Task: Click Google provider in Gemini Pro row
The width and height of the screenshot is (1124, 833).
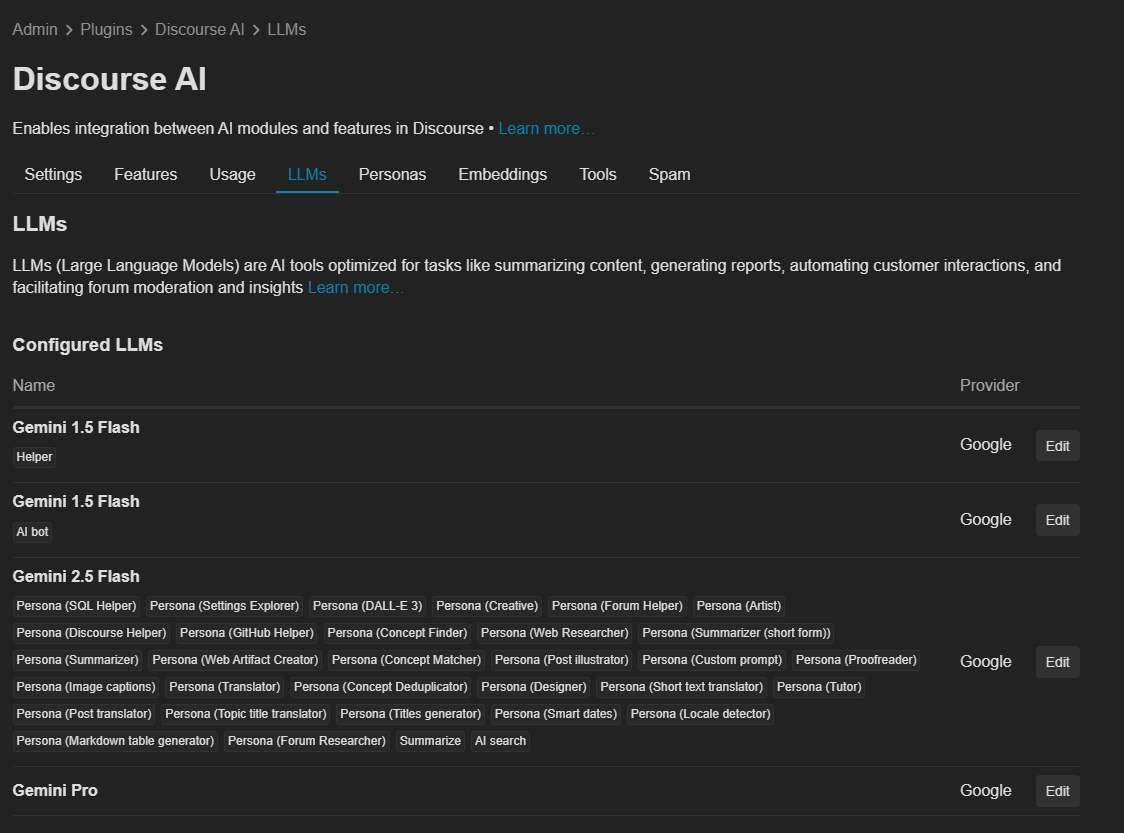Action: point(986,791)
